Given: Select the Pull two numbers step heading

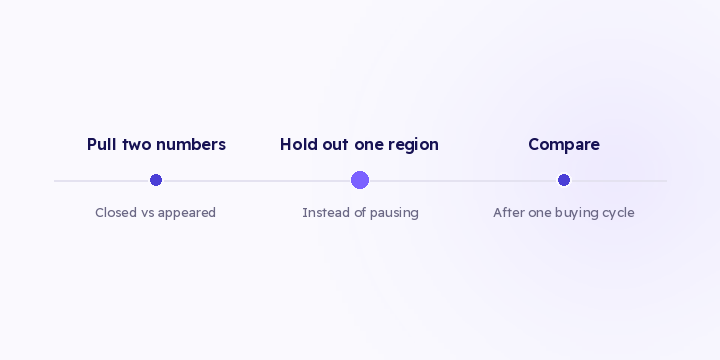Looking at the screenshot, I should pyautogui.click(x=156, y=145).
